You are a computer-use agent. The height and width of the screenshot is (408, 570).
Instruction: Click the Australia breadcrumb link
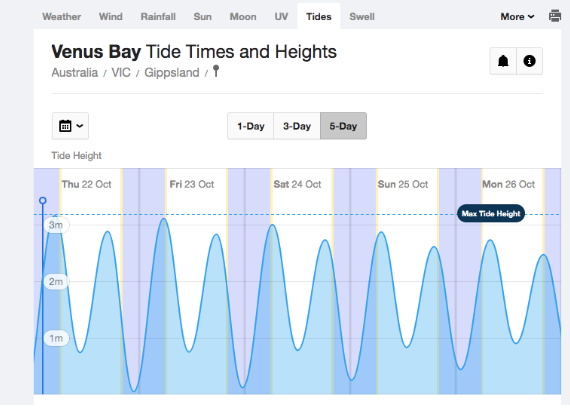click(75, 73)
